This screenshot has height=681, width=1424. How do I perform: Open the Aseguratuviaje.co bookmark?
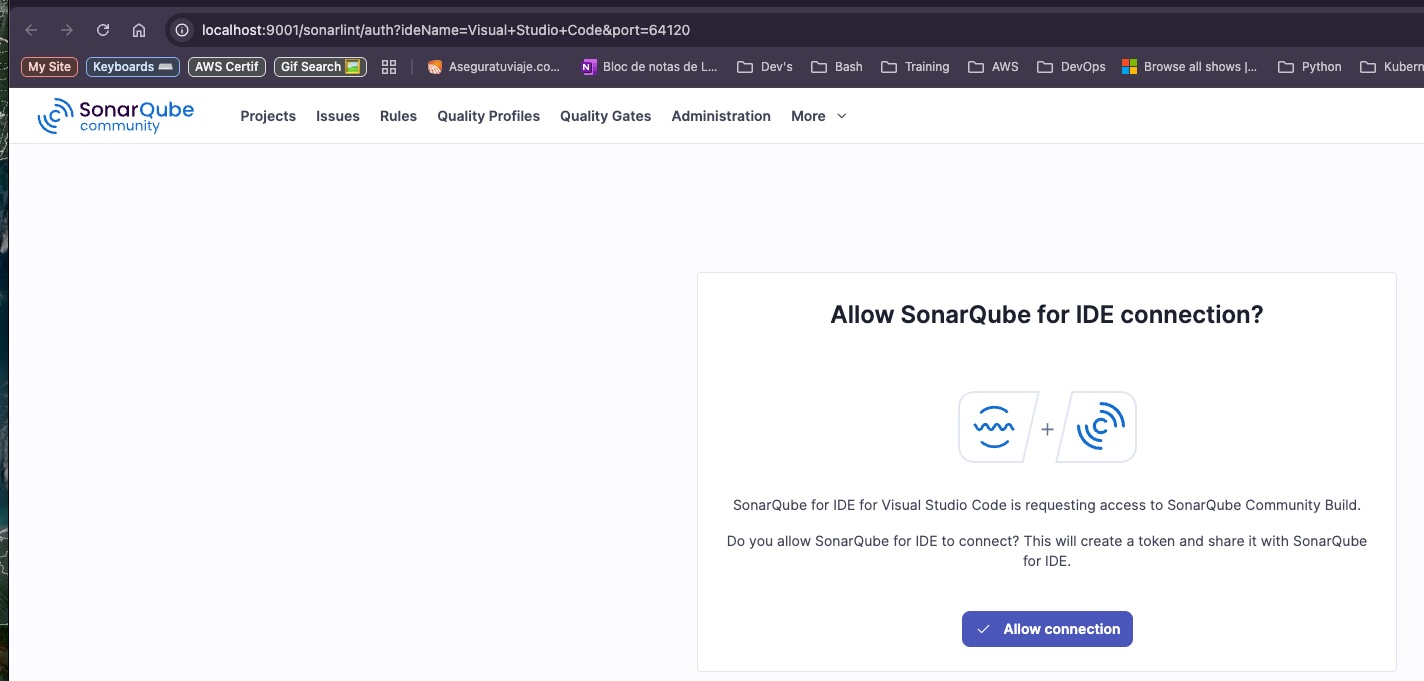pos(494,67)
